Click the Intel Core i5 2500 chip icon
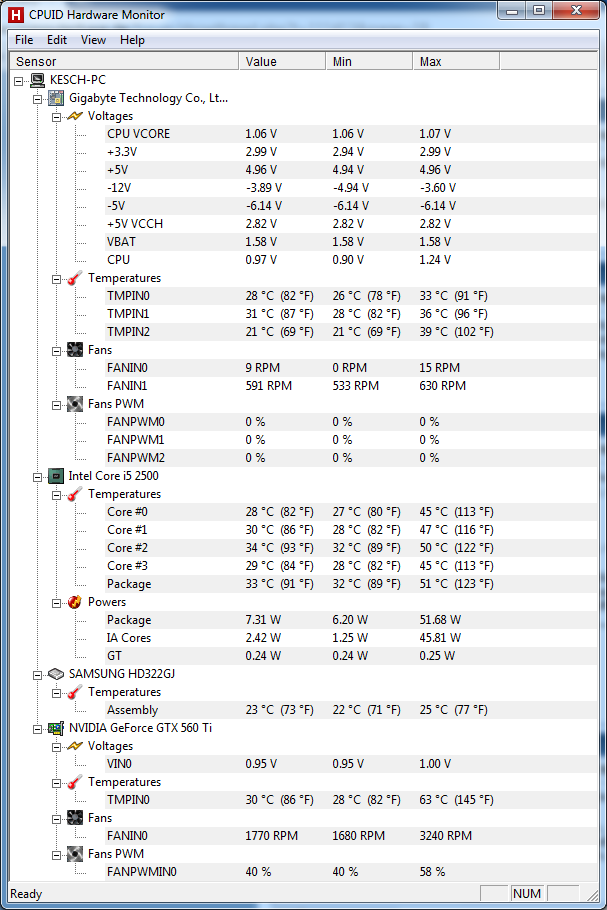 pyautogui.click(x=56, y=476)
